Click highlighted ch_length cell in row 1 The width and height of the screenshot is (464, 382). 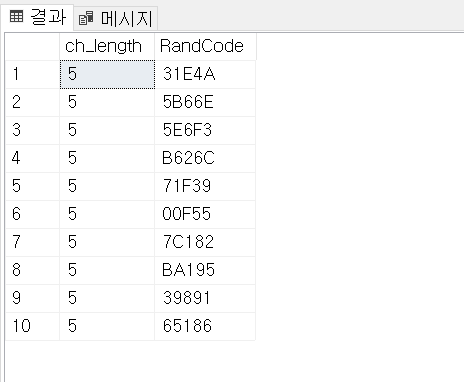pyautogui.click(x=107, y=74)
